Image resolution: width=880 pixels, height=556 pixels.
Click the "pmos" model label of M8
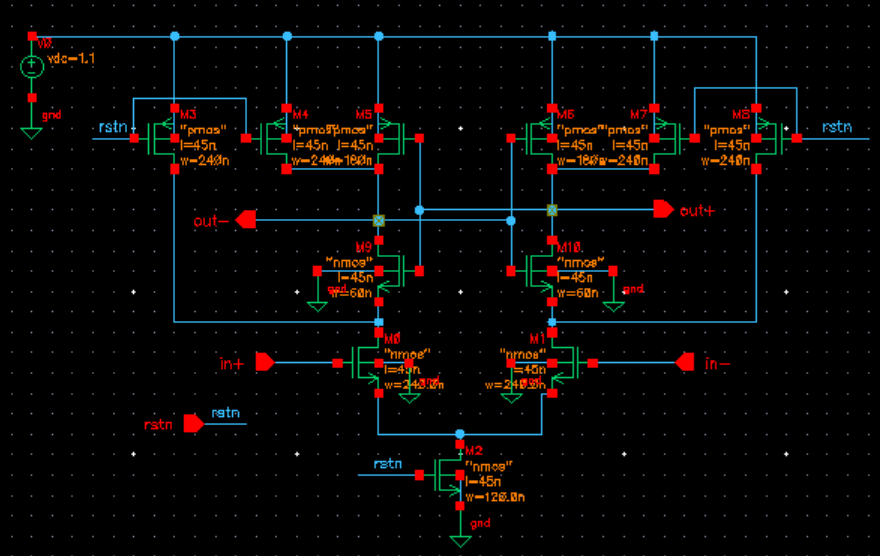click(727, 130)
